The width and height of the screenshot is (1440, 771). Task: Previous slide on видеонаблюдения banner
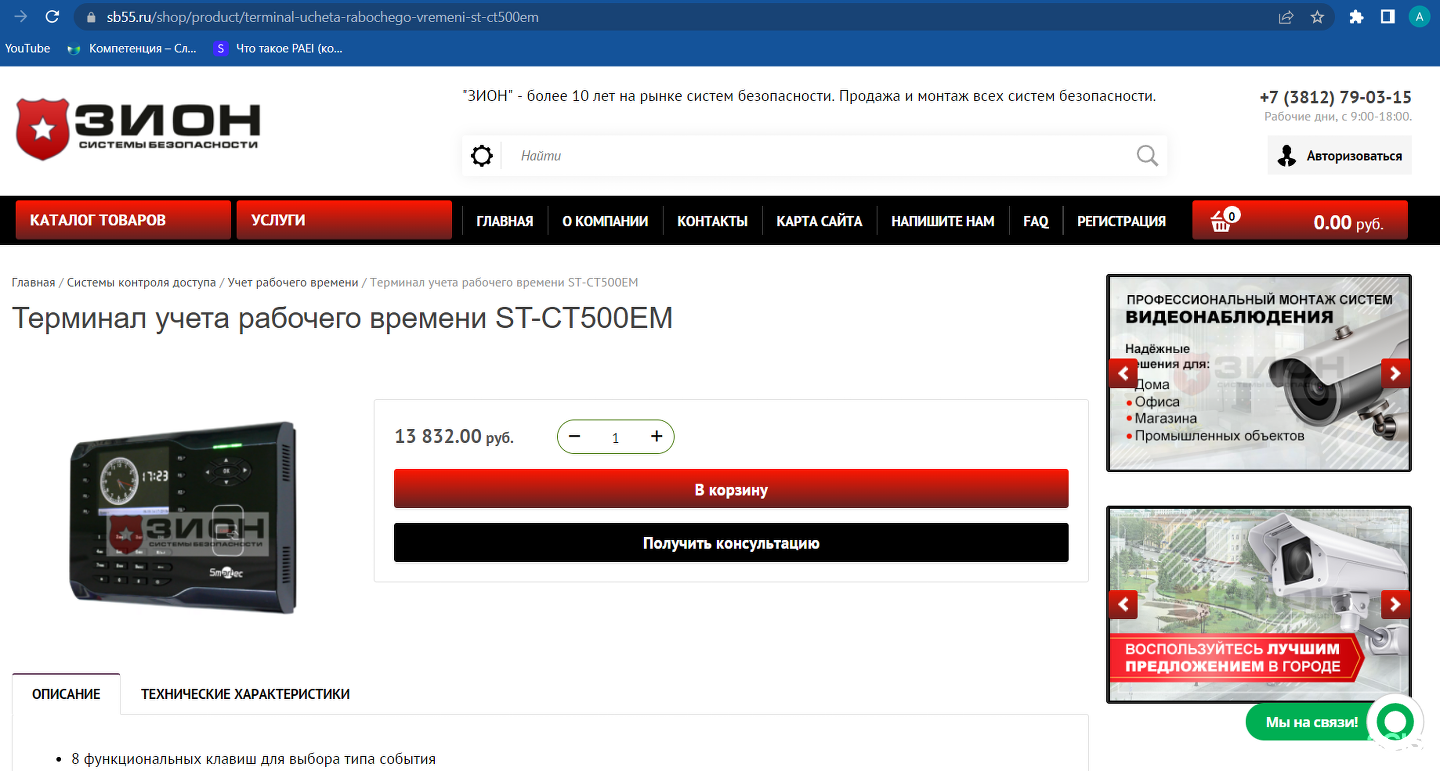coord(1124,373)
